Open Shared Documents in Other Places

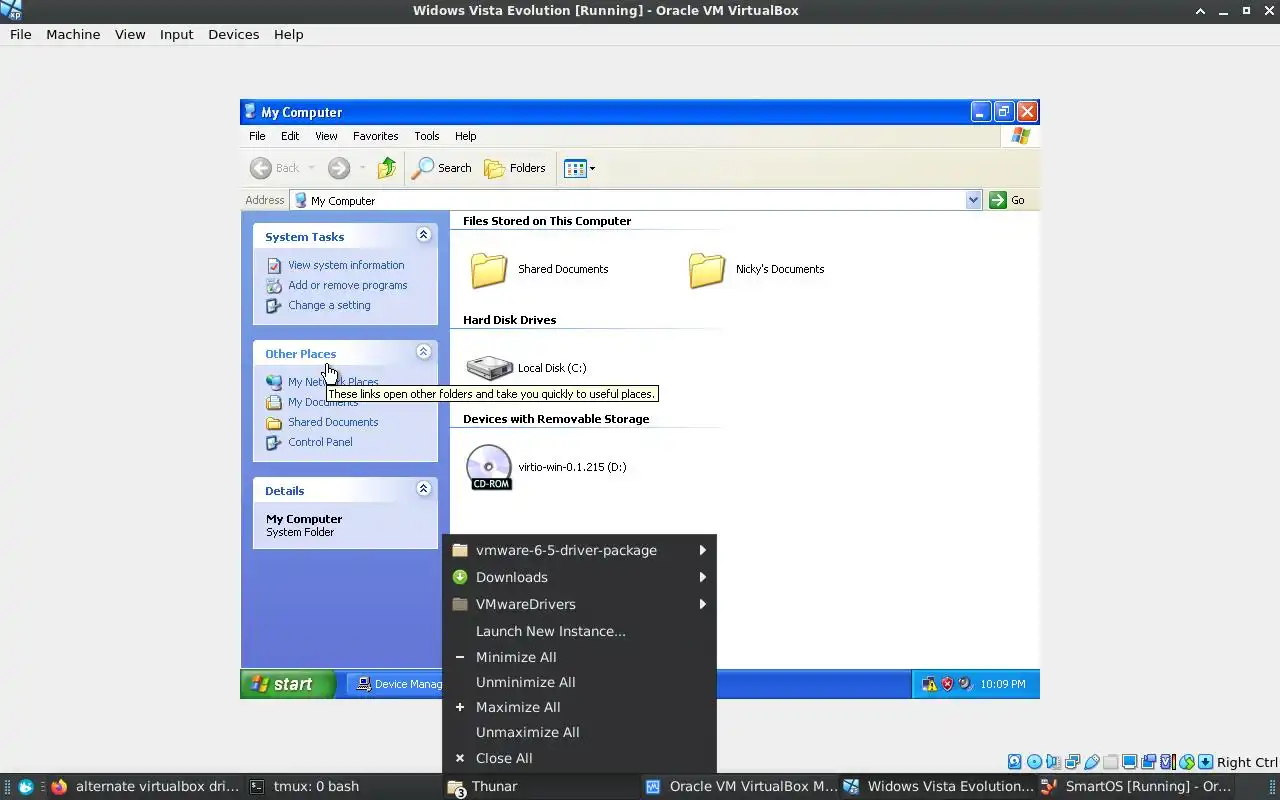pyautogui.click(x=333, y=422)
